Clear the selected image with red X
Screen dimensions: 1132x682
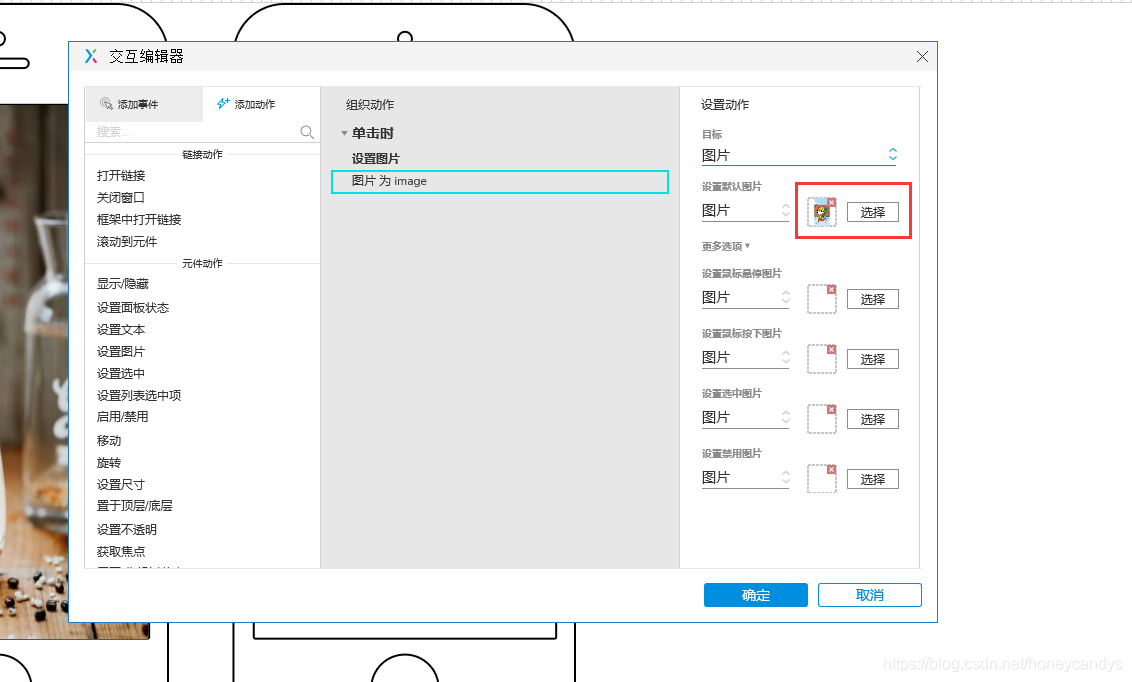click(832, 409)
